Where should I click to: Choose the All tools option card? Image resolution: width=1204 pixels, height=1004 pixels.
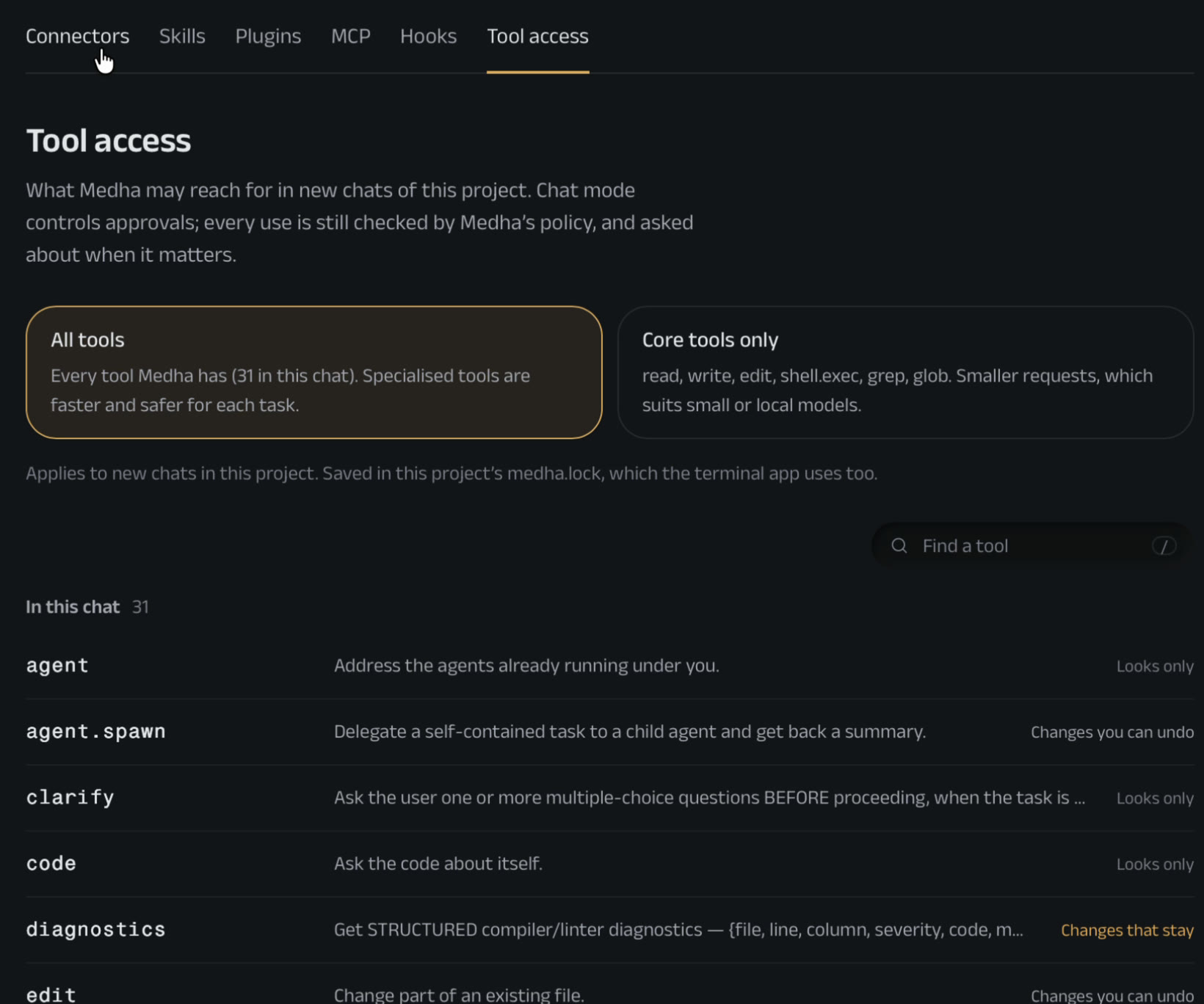tap(314, 372)
